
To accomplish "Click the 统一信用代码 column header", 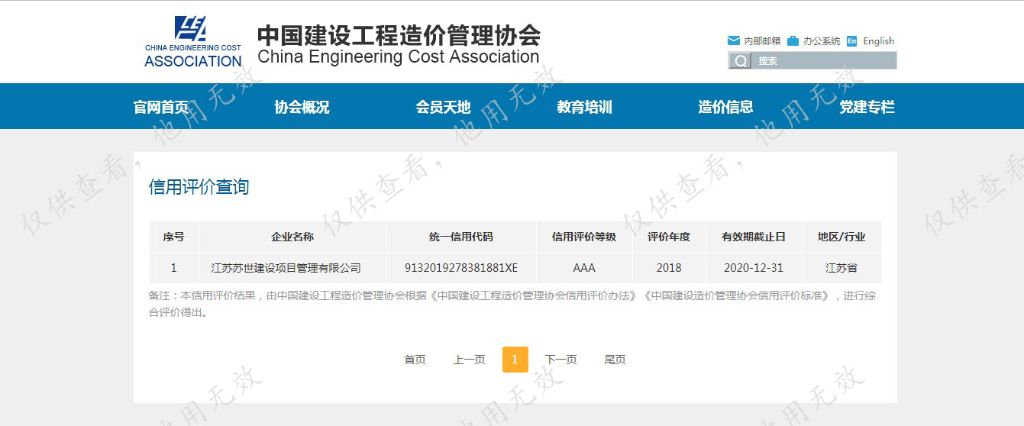I will point(461,237).
